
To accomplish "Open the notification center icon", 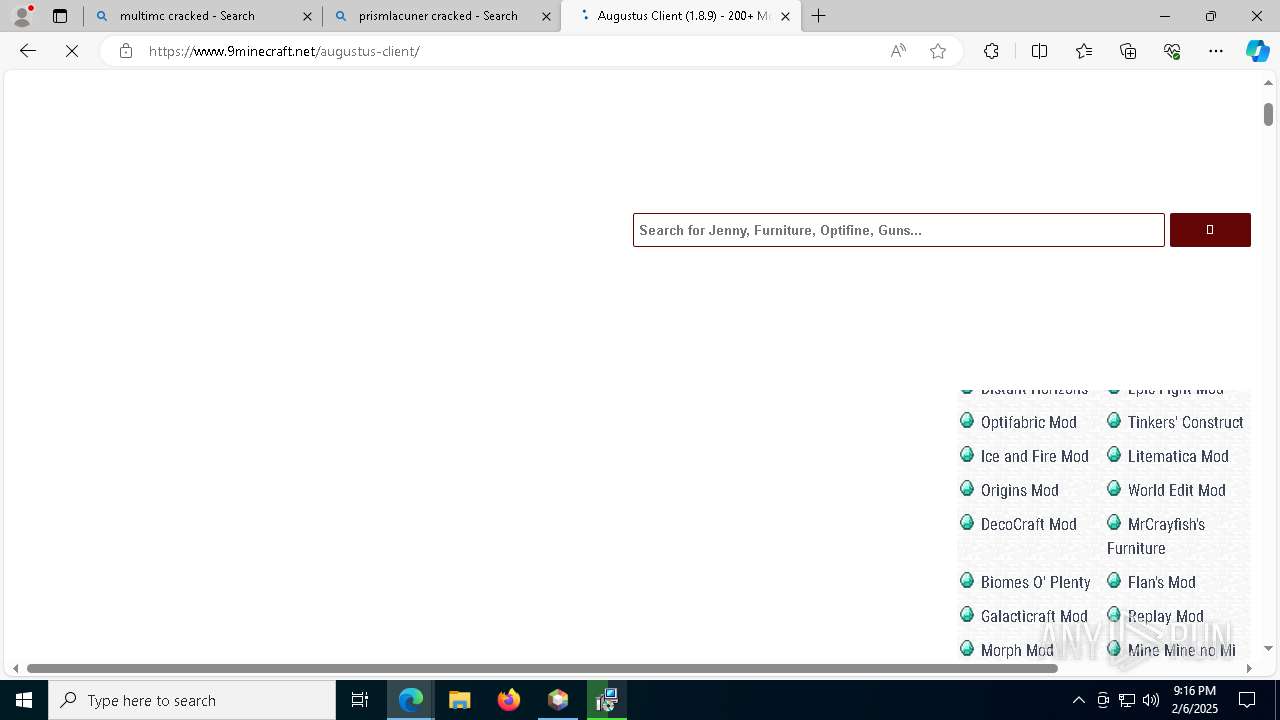I will click(x=1247, y=700).
